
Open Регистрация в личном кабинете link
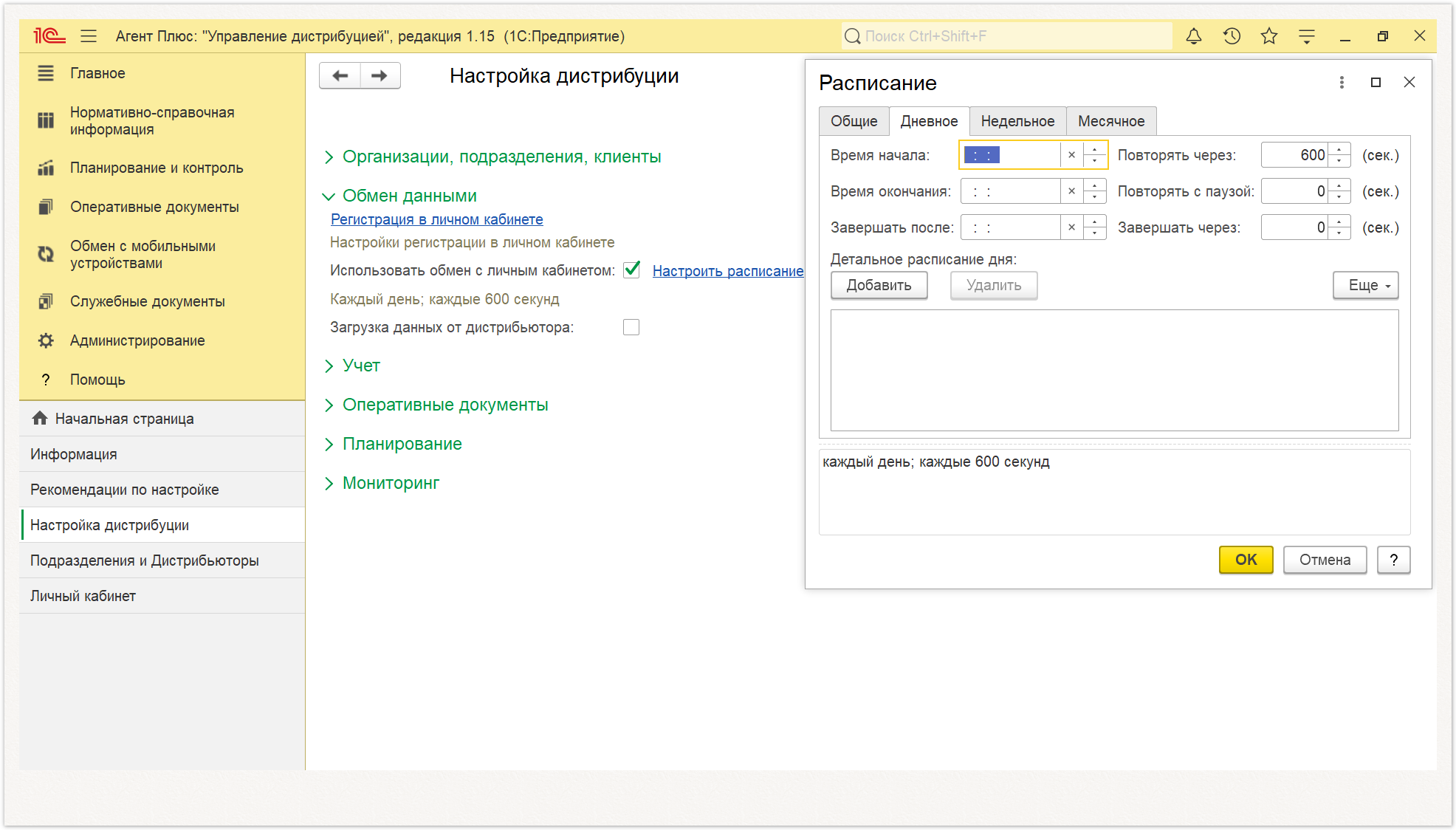tap(436, 219)
